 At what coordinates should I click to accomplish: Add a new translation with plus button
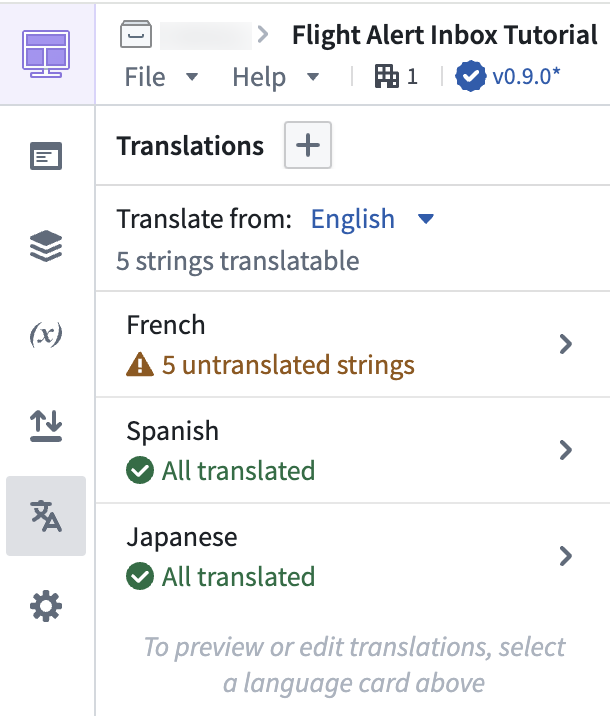pos(308,145)
